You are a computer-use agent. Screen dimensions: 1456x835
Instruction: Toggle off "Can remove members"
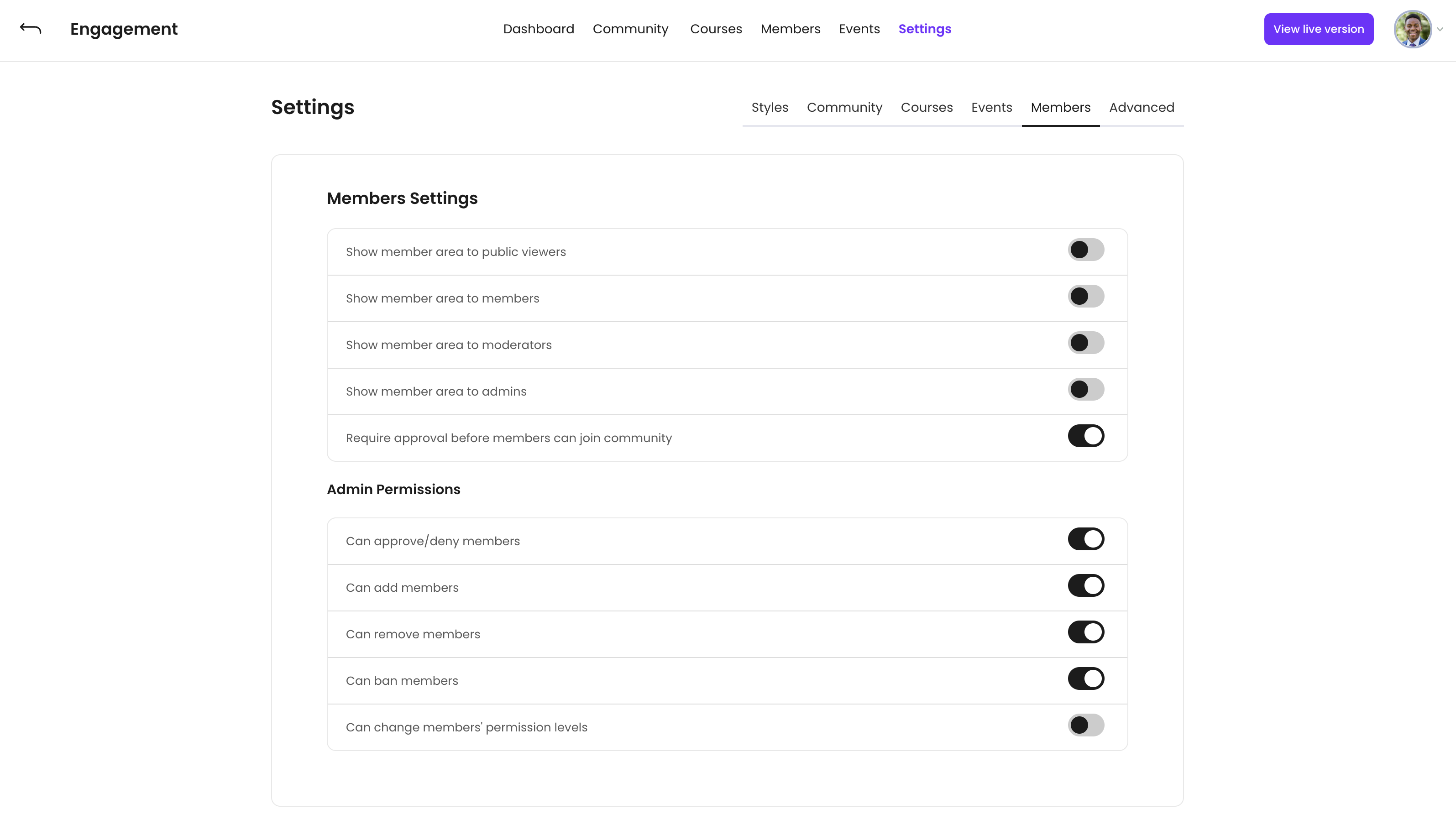[x=1086, y=632]
